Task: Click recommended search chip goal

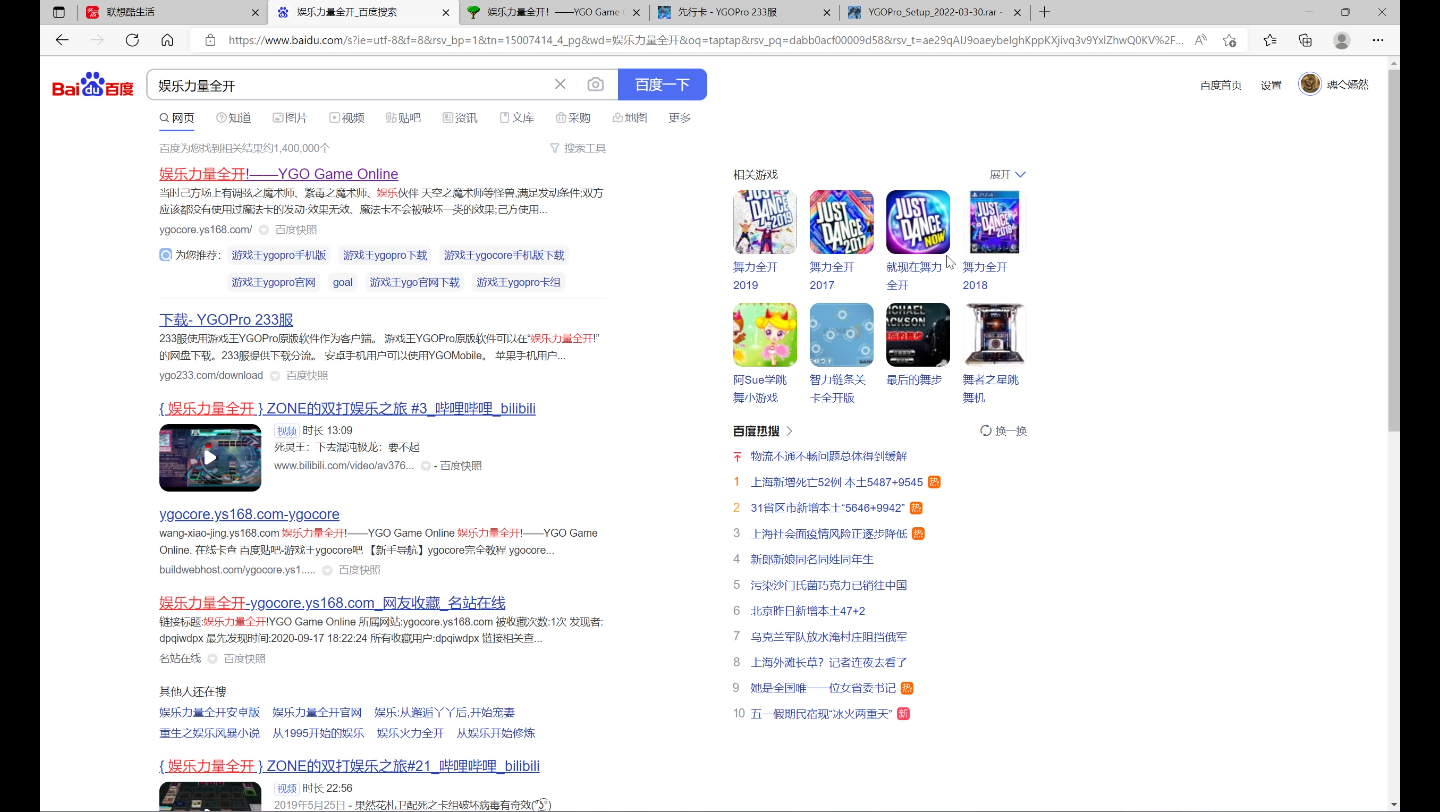Action: click(x=343, y=282)
